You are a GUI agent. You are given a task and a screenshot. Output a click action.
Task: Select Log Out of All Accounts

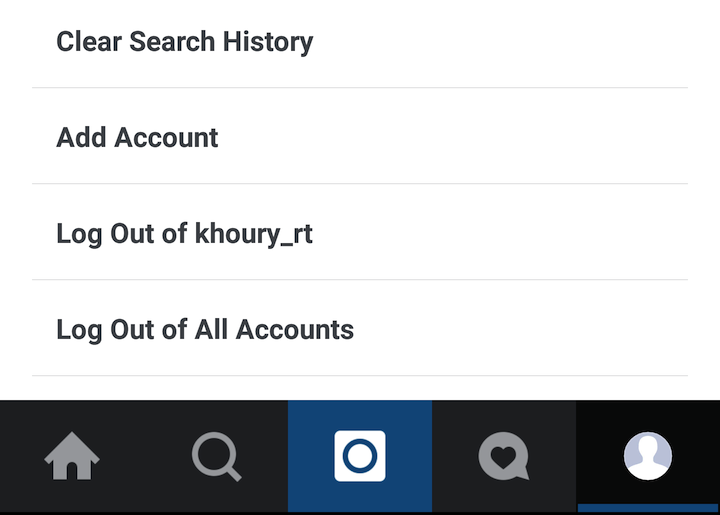(205, 329)
